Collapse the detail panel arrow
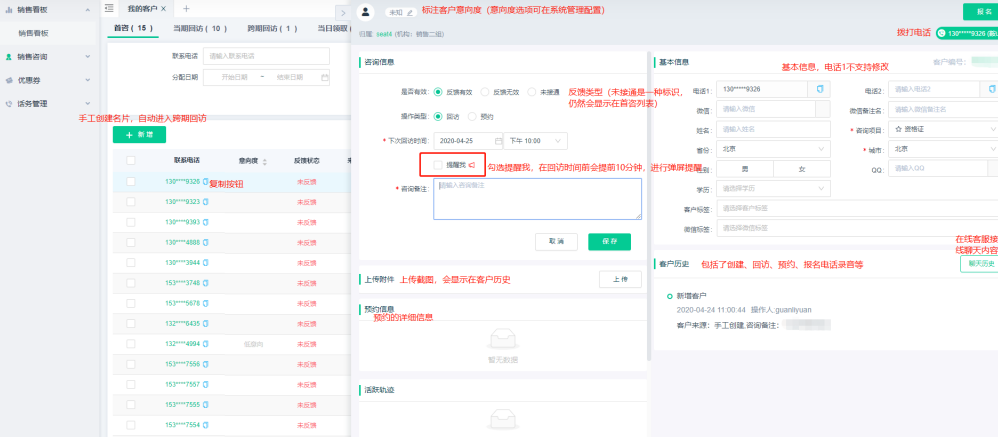This screenshot has width=998, height=437. click(342, 12)
